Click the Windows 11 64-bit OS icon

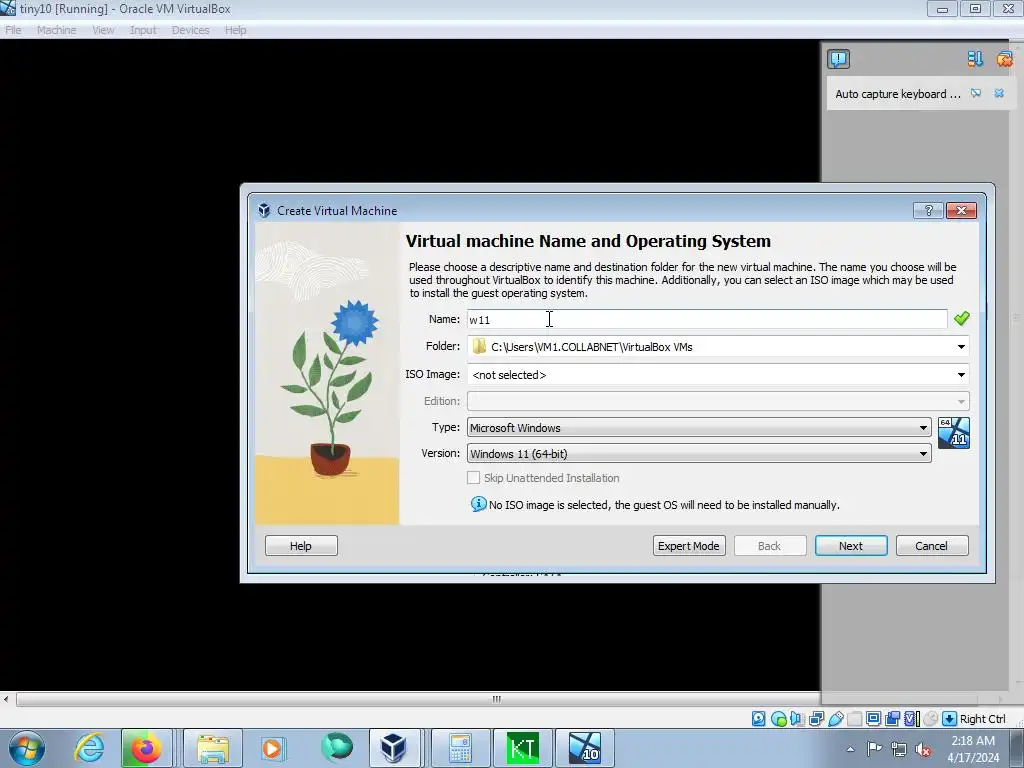tap(953, 433)
